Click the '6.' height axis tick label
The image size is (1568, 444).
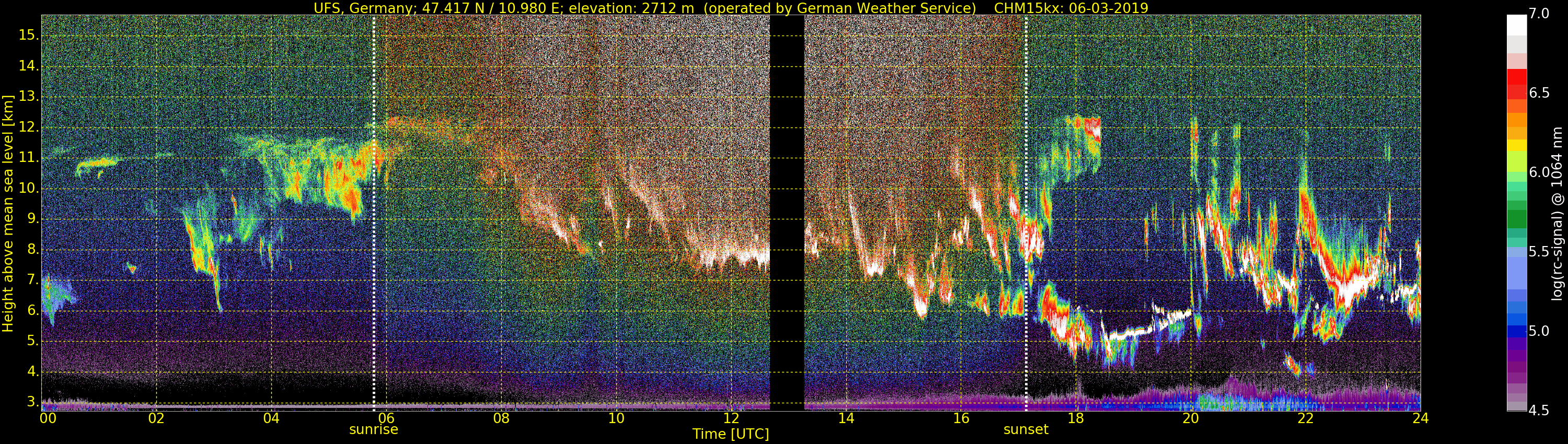tap(32, 311)
